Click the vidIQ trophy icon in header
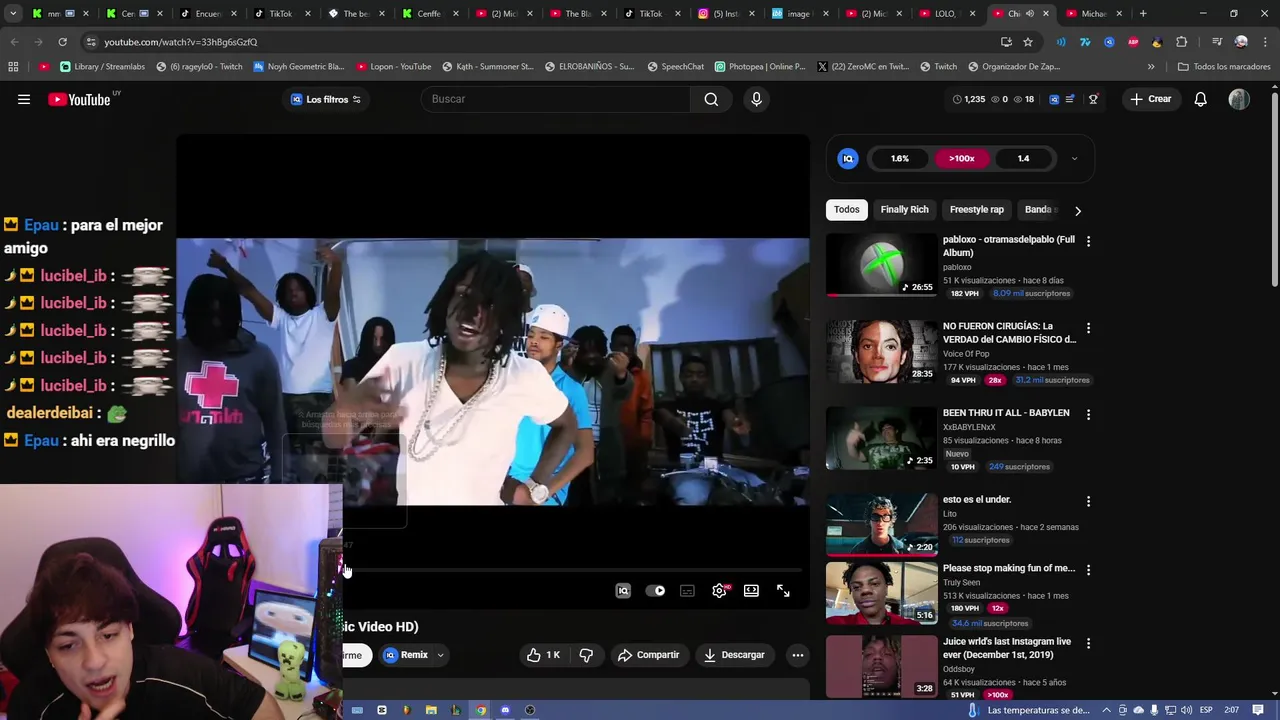Image resolution: width=1280 pixels, height=720 pixels. (x=1093, y=99)
